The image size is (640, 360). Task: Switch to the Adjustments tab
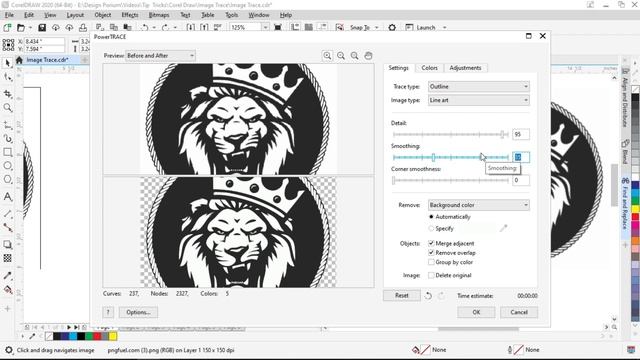coord(465,68)
